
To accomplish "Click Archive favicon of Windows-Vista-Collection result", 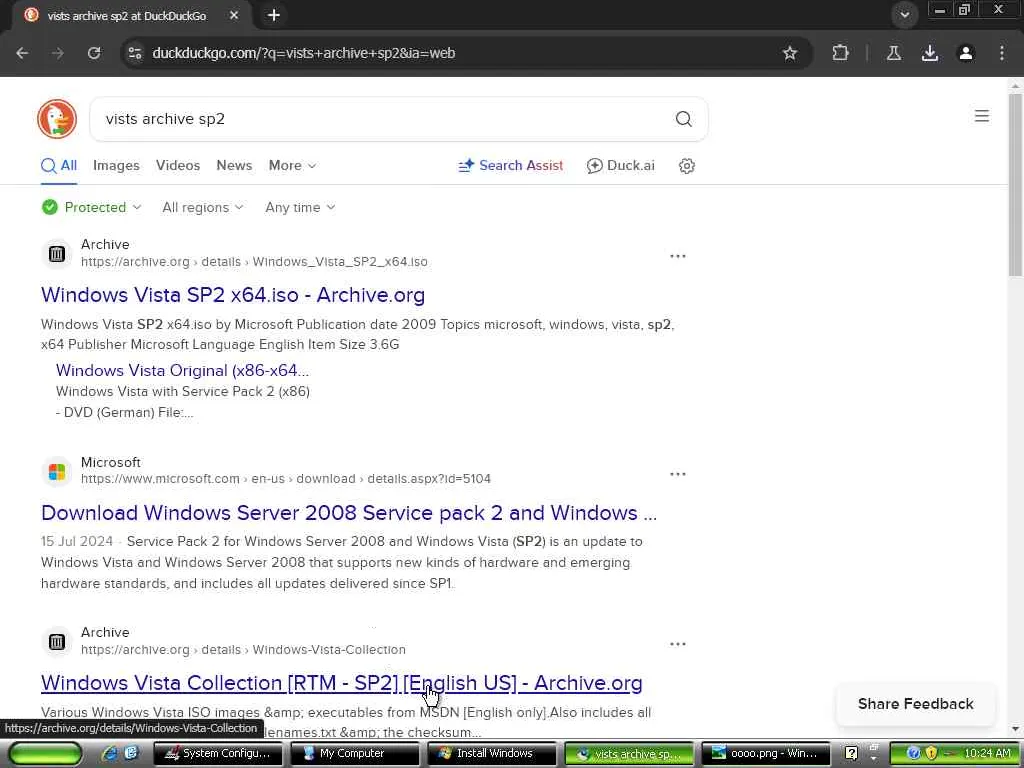I will coord(57,642).
